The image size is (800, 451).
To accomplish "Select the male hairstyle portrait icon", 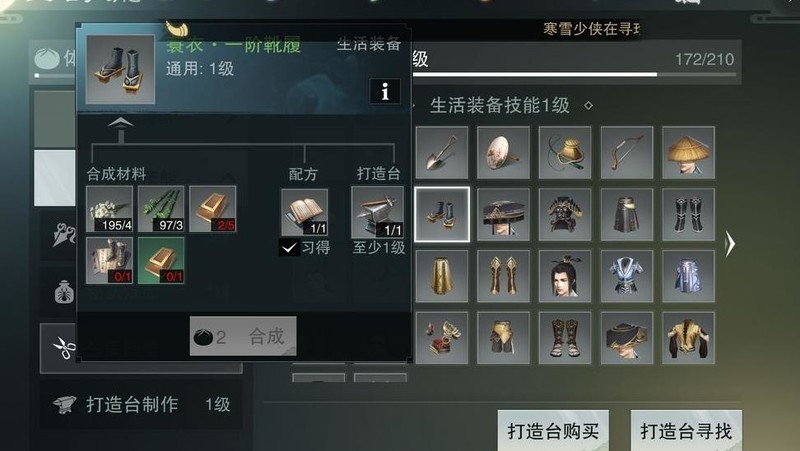I will tap(565, 276).
